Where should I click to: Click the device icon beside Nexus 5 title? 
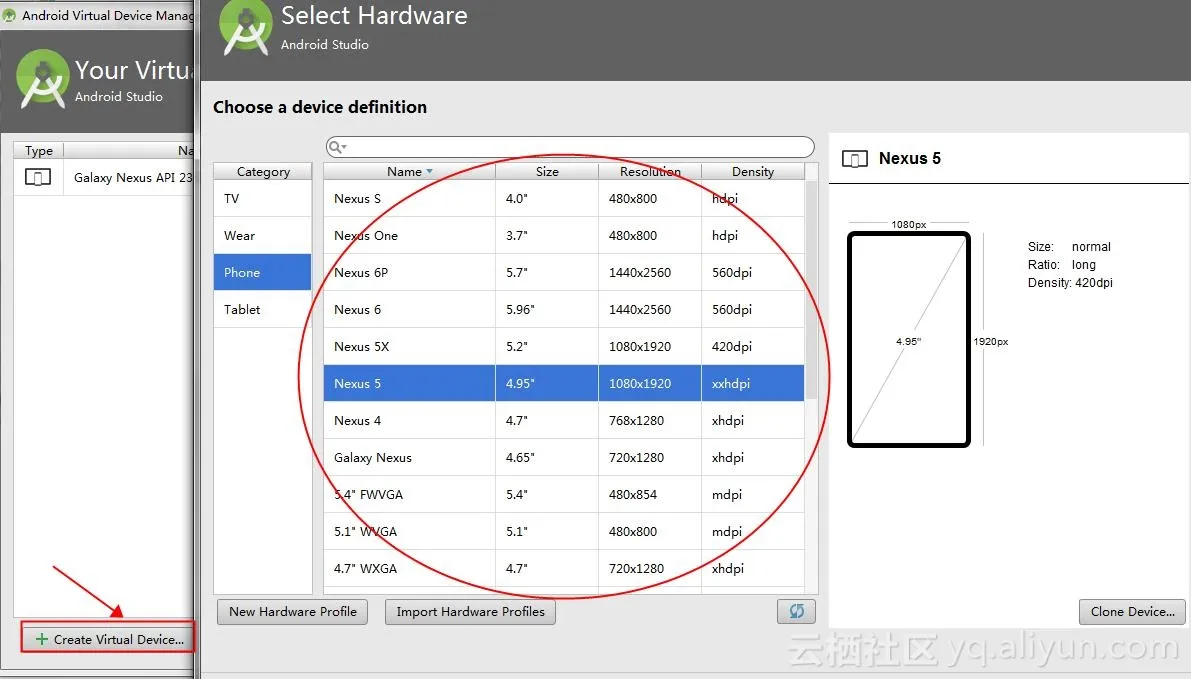click(x=855, y=159)
